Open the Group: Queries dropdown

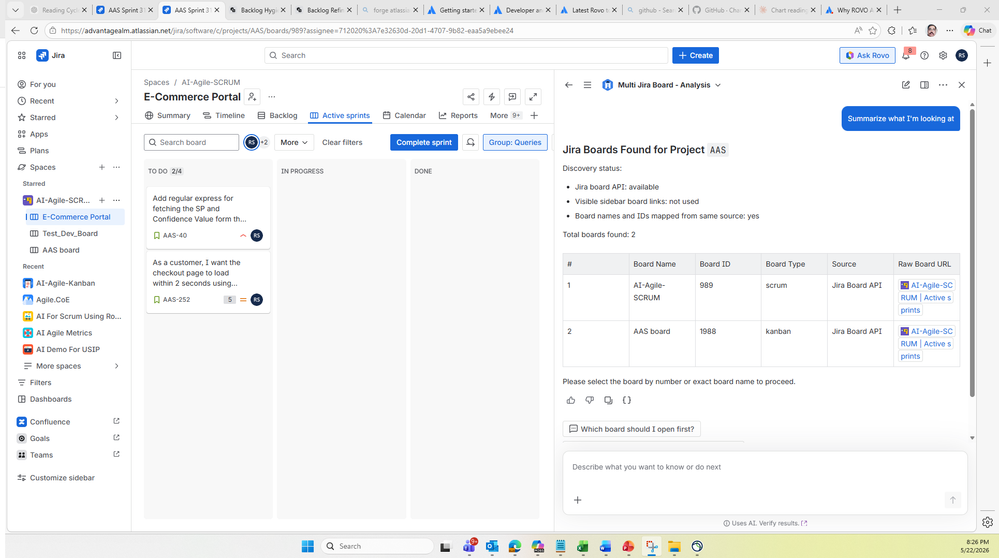pyautogui.click(x=515, y=143)
